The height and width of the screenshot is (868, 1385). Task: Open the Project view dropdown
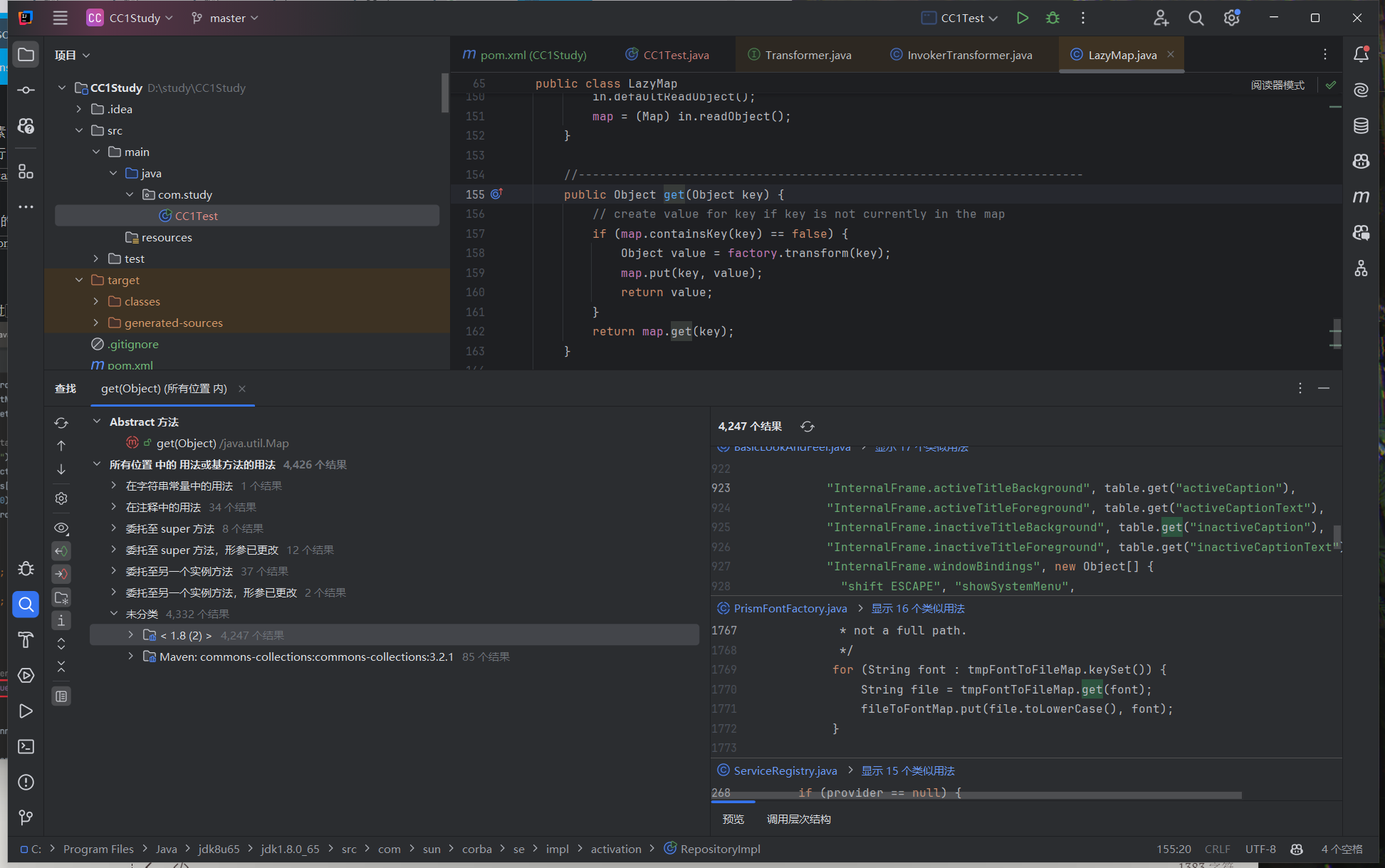(x=73, y=55)
